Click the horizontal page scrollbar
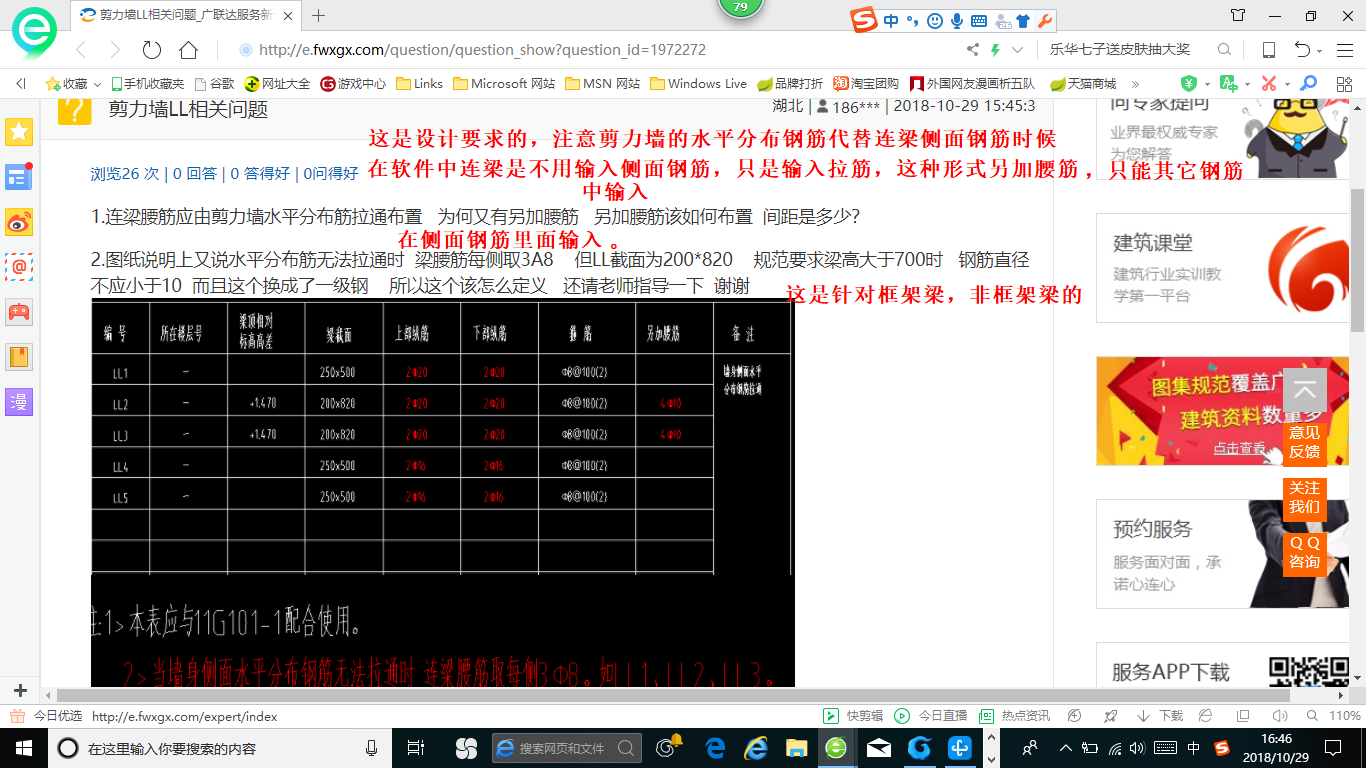Screen dimensions: 1366x768 [672, 695]
